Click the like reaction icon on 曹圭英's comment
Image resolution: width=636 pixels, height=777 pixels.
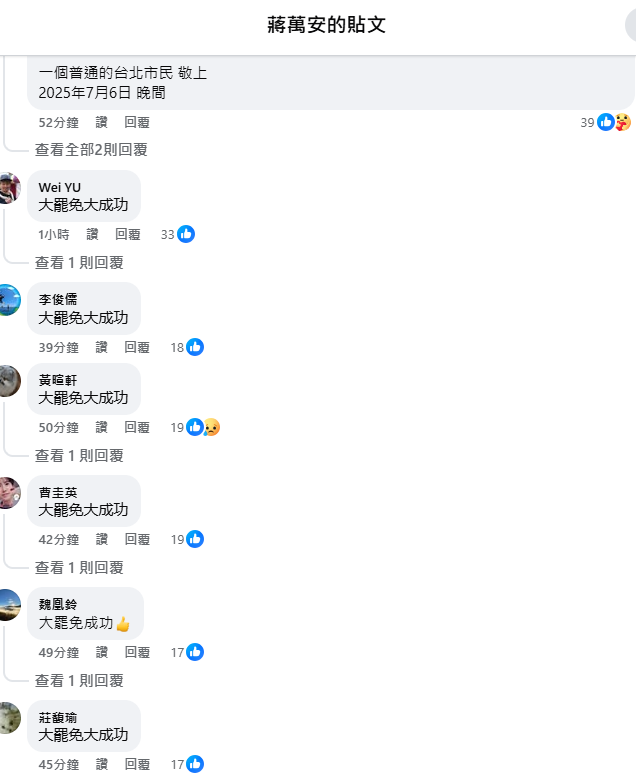click(195, 539)
